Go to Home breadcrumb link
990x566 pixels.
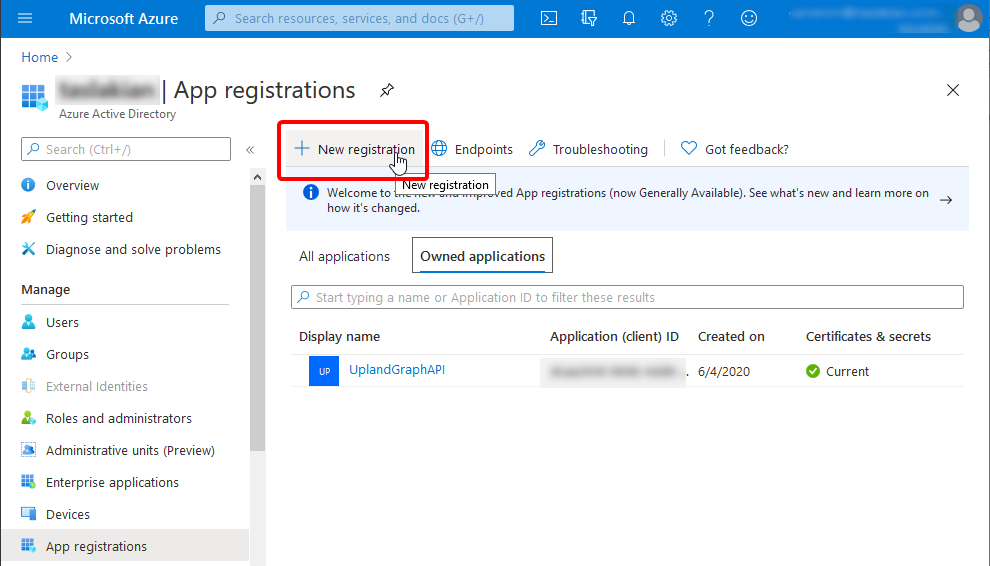pyautogui.click(x=39, y=58)
